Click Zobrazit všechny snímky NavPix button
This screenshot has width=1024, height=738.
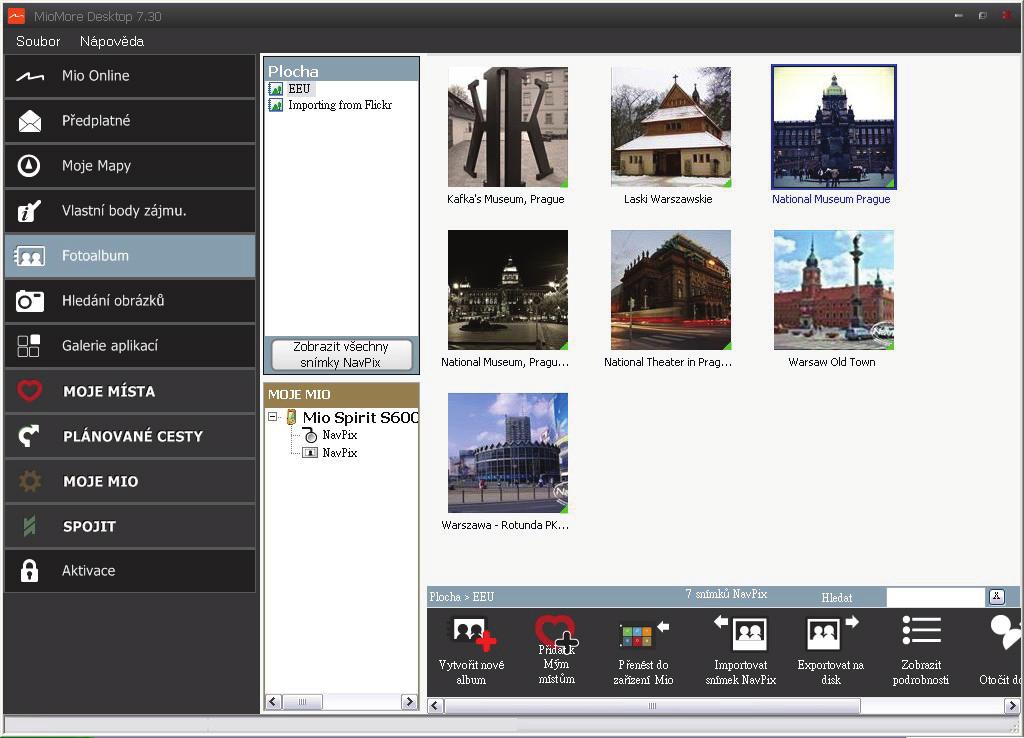pyautogui.click(x=341, y=355)
